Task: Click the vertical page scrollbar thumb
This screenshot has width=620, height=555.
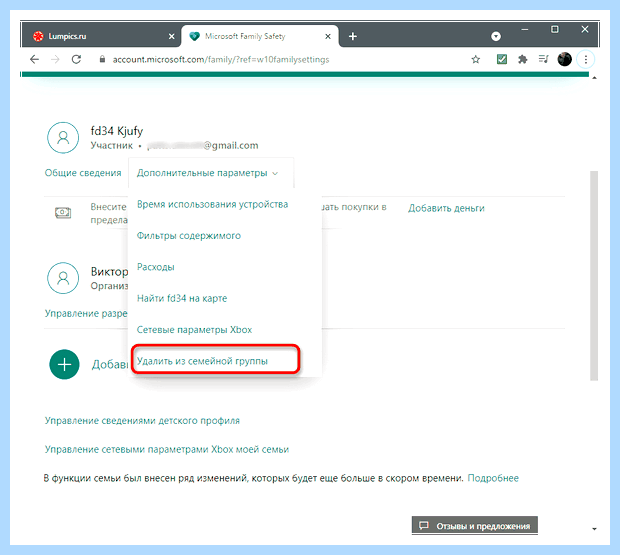Action: click(594, 276)
